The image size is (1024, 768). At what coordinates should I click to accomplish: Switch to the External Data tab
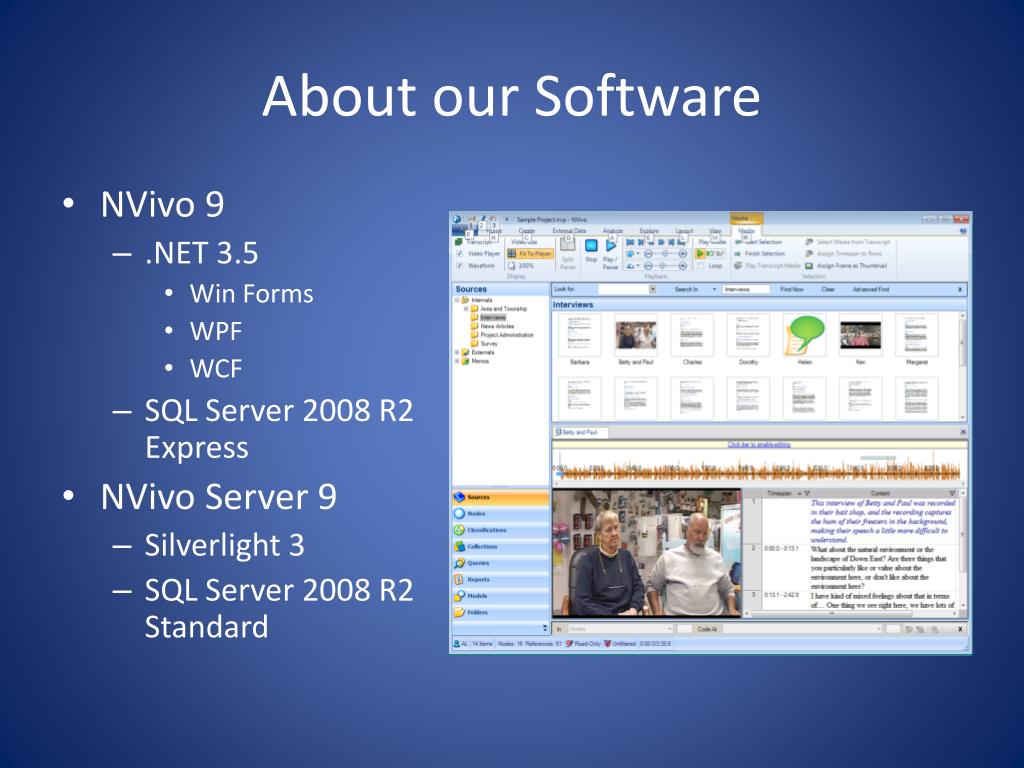point(569,231)
